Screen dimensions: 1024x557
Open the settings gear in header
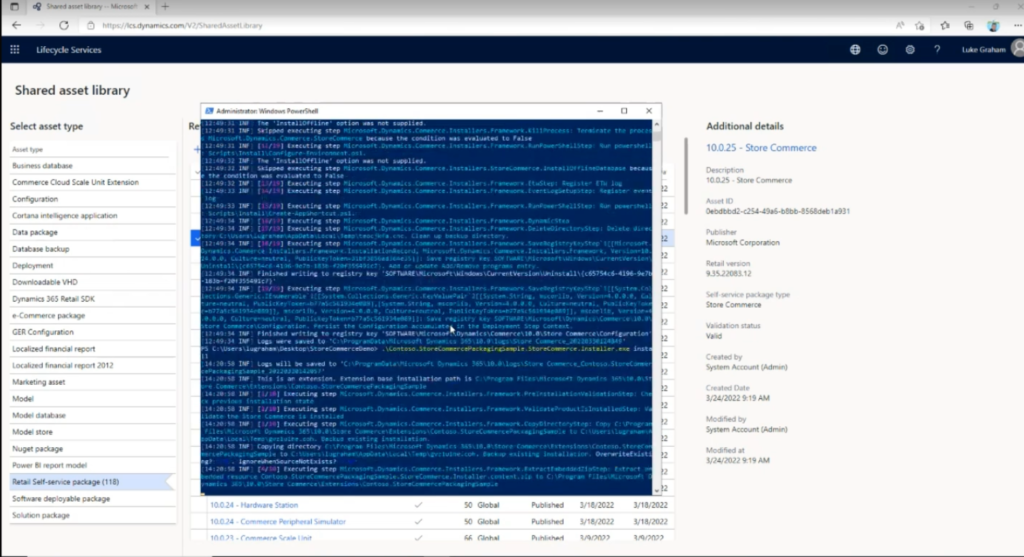910,50
